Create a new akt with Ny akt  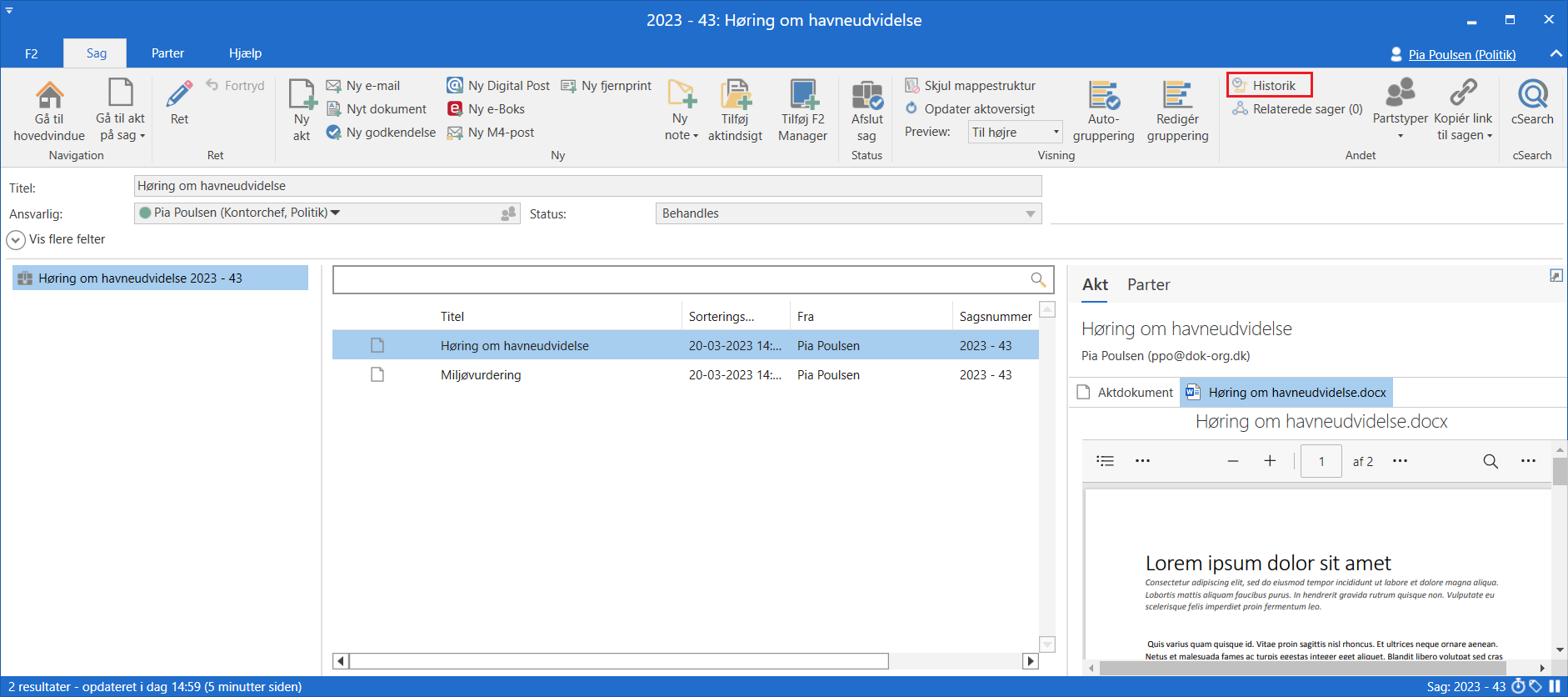(x=302, y=110)
